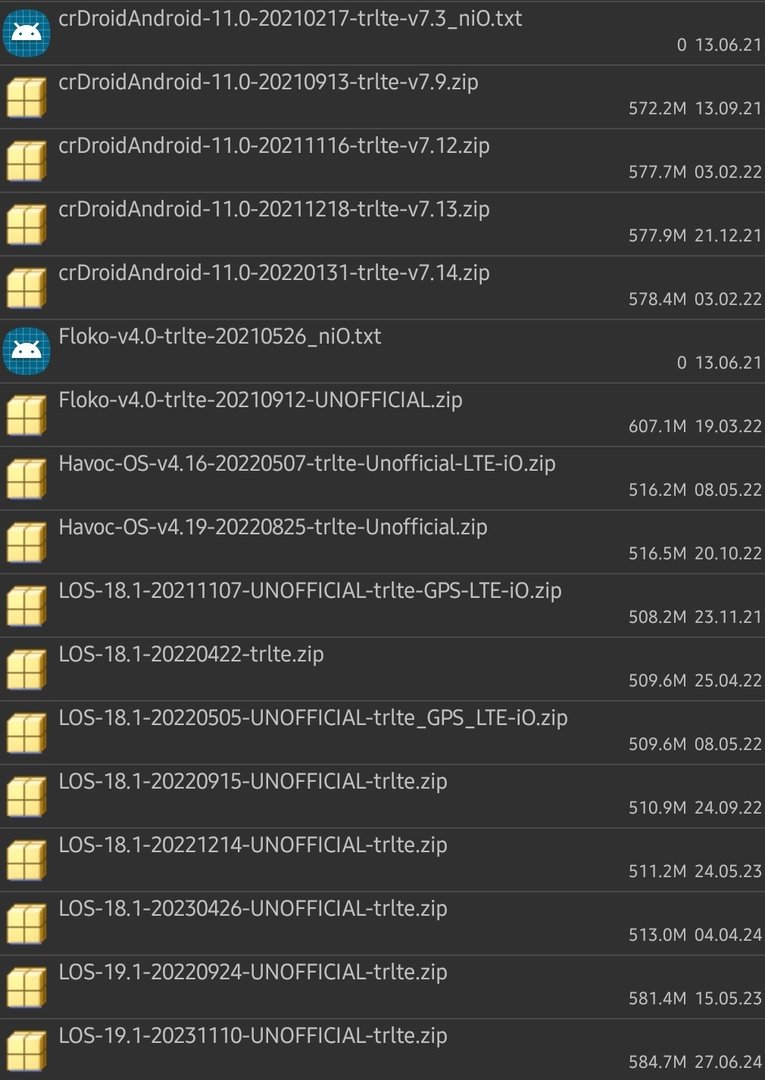
Task: Open crDroidAndroid-11.0-20211218-trlte-v7.13.zip
Action: click(382, 224)
